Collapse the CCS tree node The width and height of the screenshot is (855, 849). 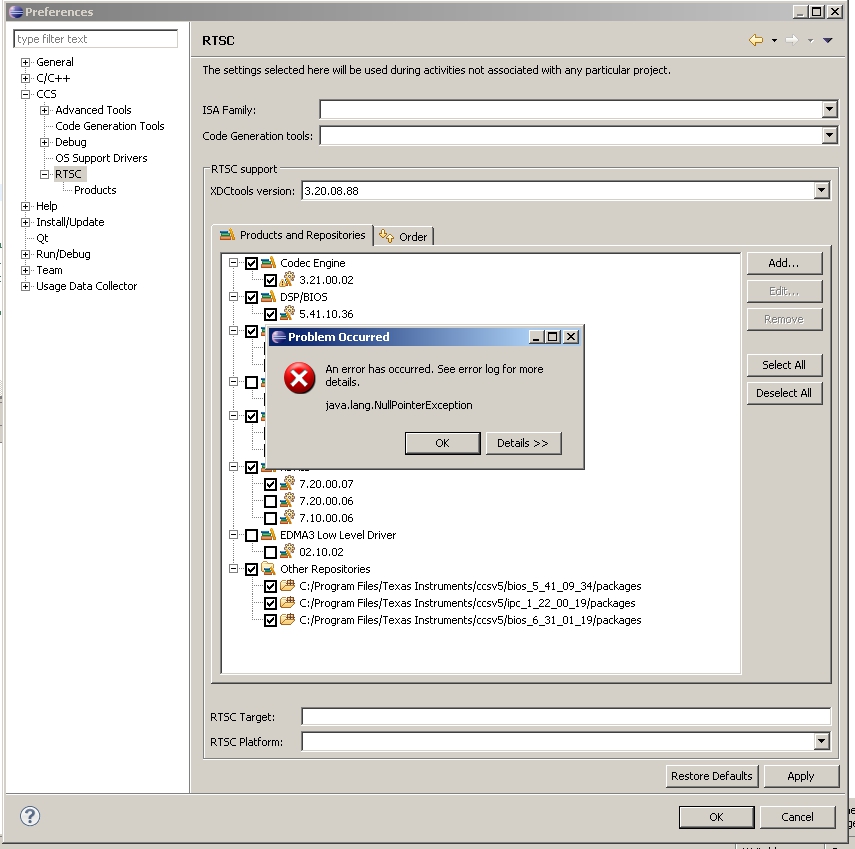pyautogui.click(x=24, y=93)
